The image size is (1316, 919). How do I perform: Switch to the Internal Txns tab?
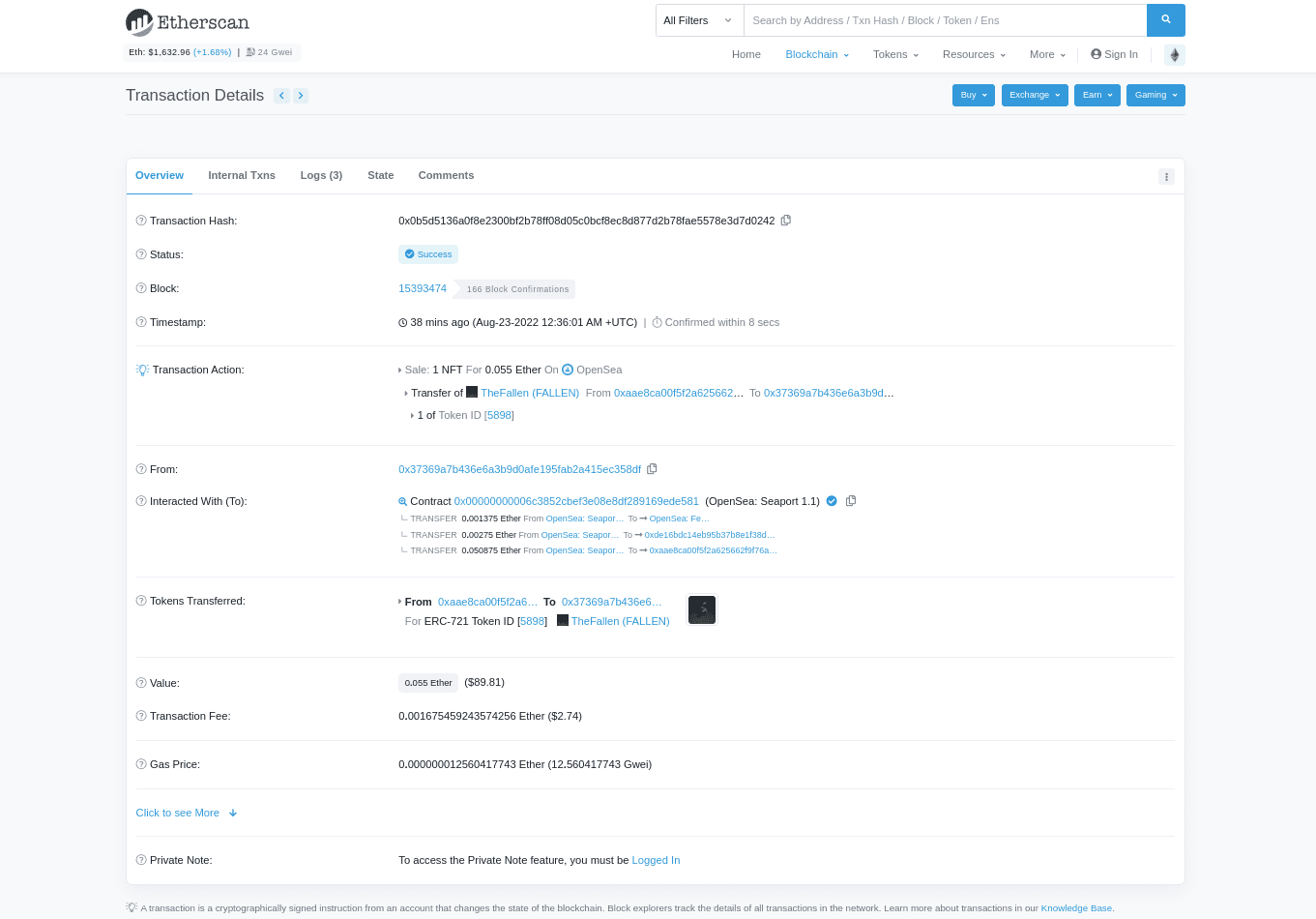click(x=242, y=175)
